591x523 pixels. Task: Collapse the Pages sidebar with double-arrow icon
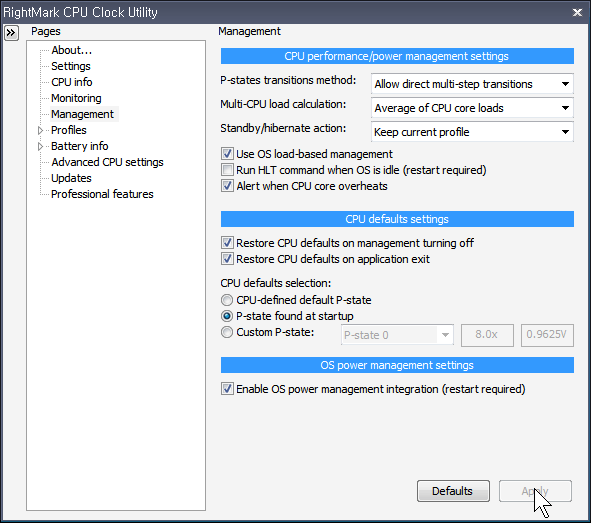click(x=11, y=33)
